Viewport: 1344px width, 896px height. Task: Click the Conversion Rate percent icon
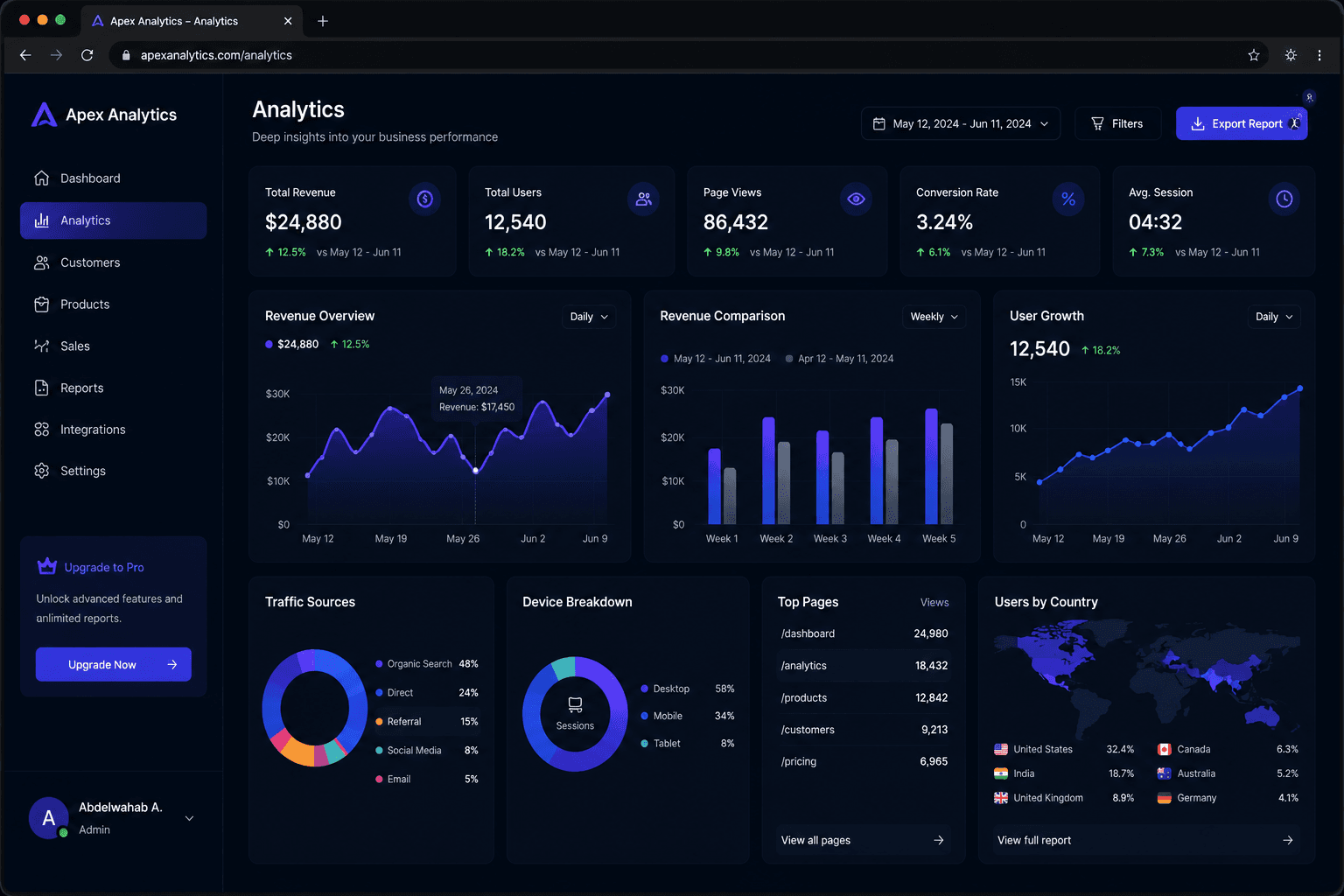coord(1068,199)
